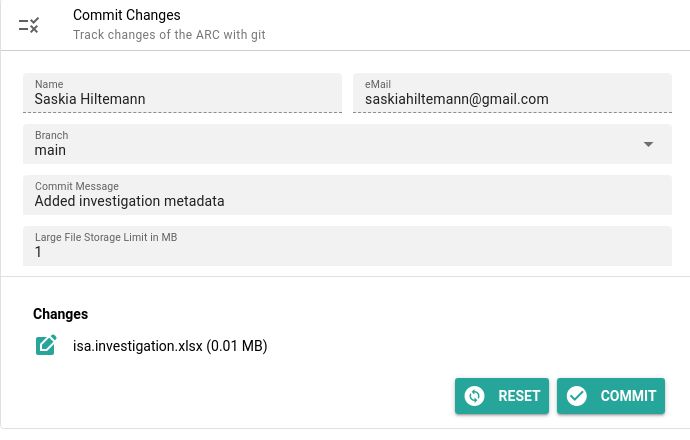Expand the Branch dropdown arrow

tap(648, 144)
